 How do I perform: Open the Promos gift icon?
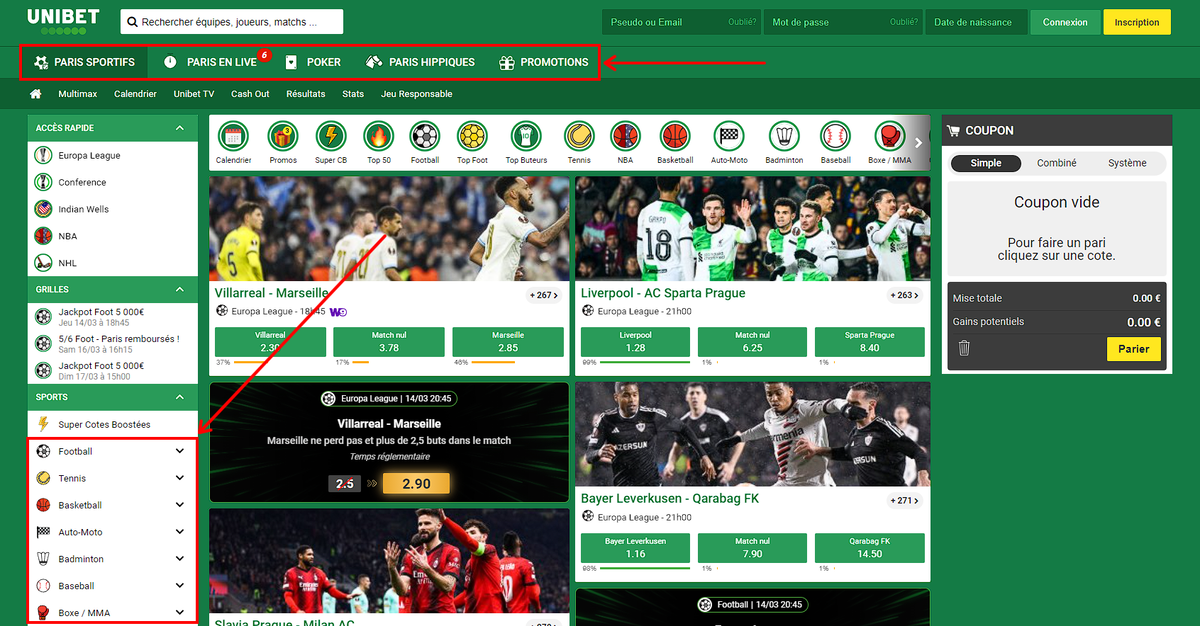283,136
